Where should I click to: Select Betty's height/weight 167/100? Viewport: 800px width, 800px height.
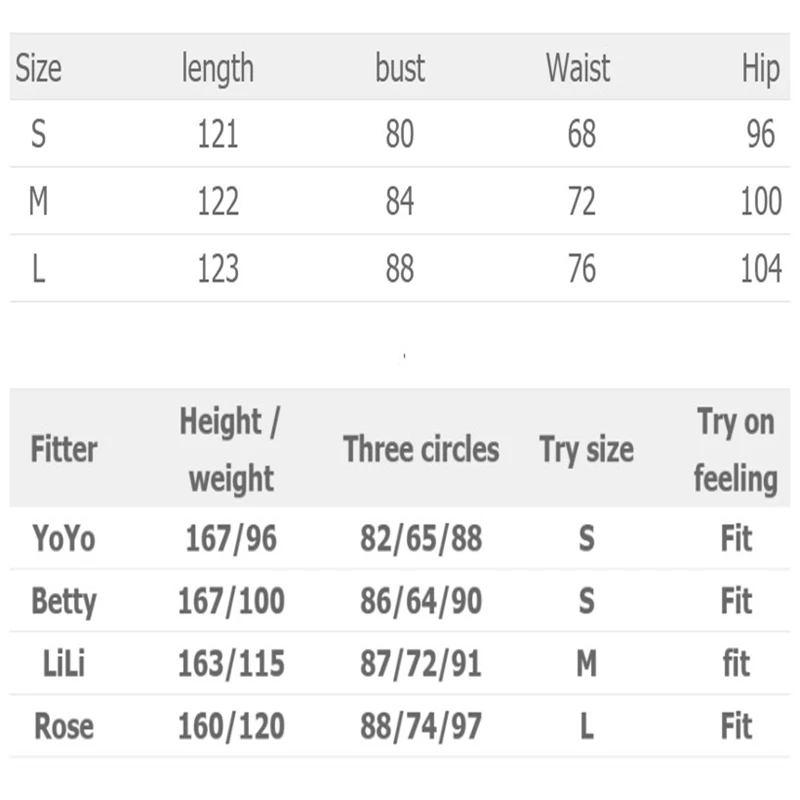231,601
